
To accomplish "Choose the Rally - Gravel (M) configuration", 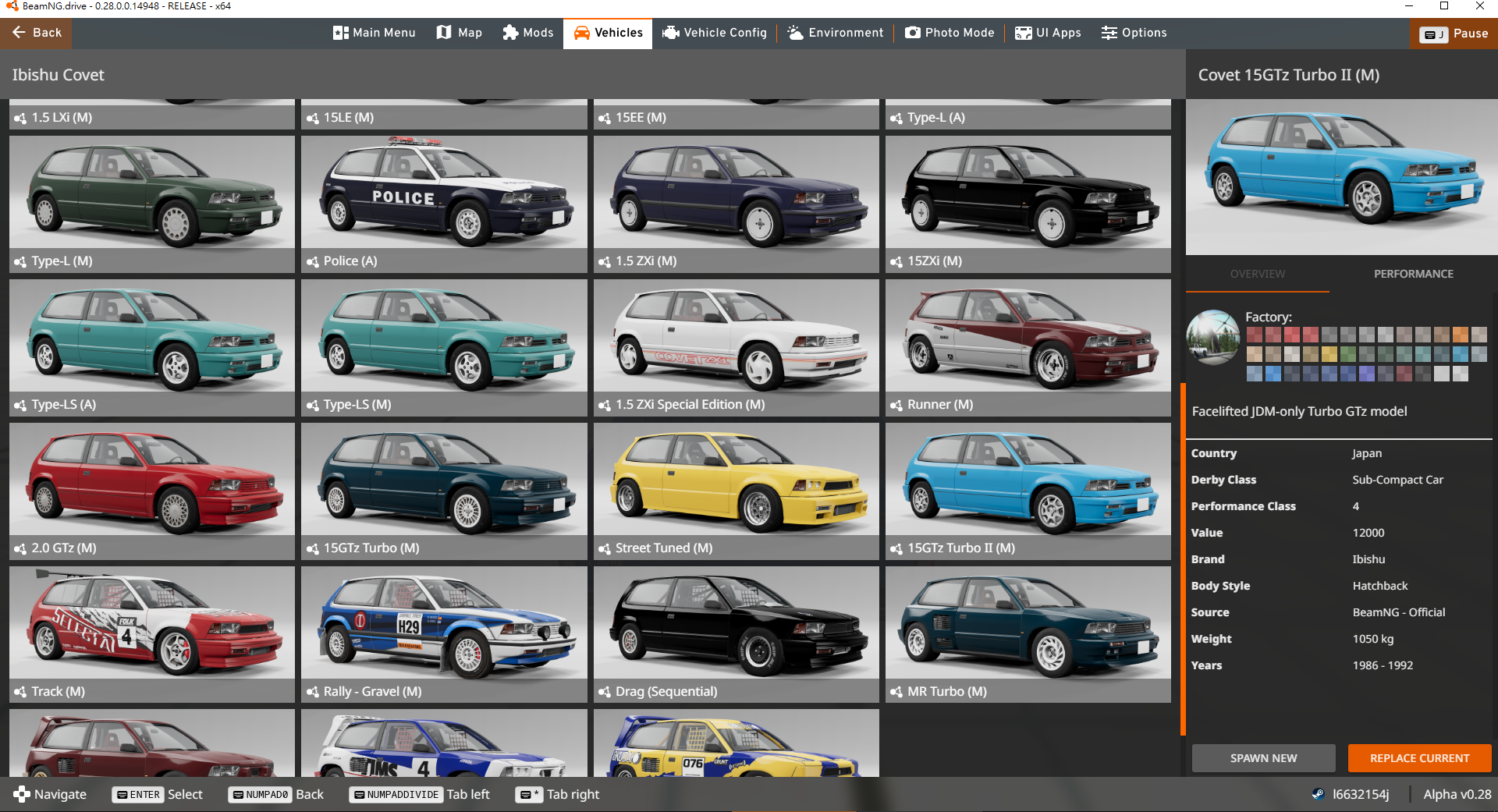I will point(444,633).
